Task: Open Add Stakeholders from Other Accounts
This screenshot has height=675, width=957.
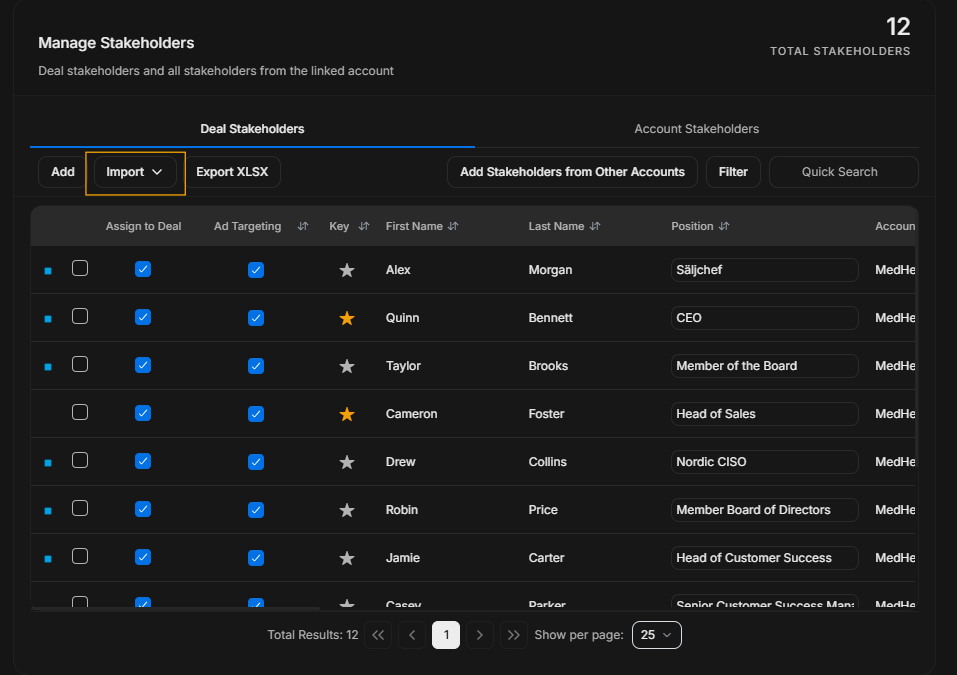Action: pos(572,172)
